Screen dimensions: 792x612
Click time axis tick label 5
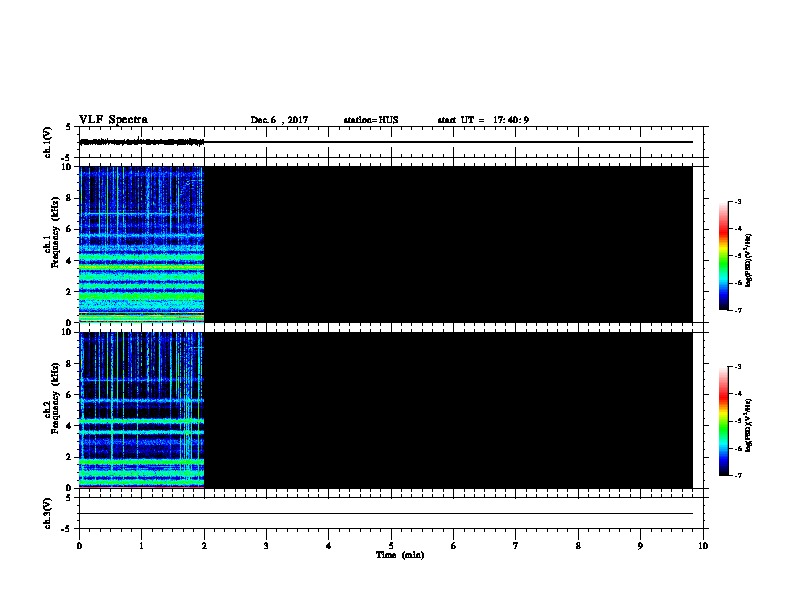[391, 546]
